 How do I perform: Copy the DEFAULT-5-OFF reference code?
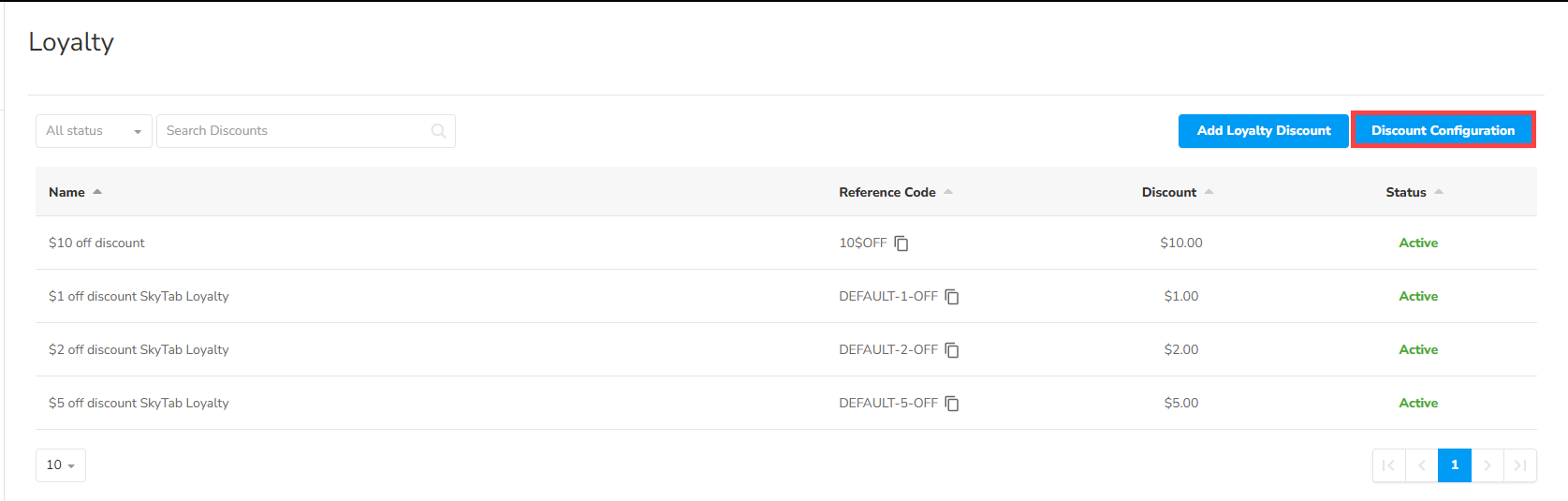[952, 404]
